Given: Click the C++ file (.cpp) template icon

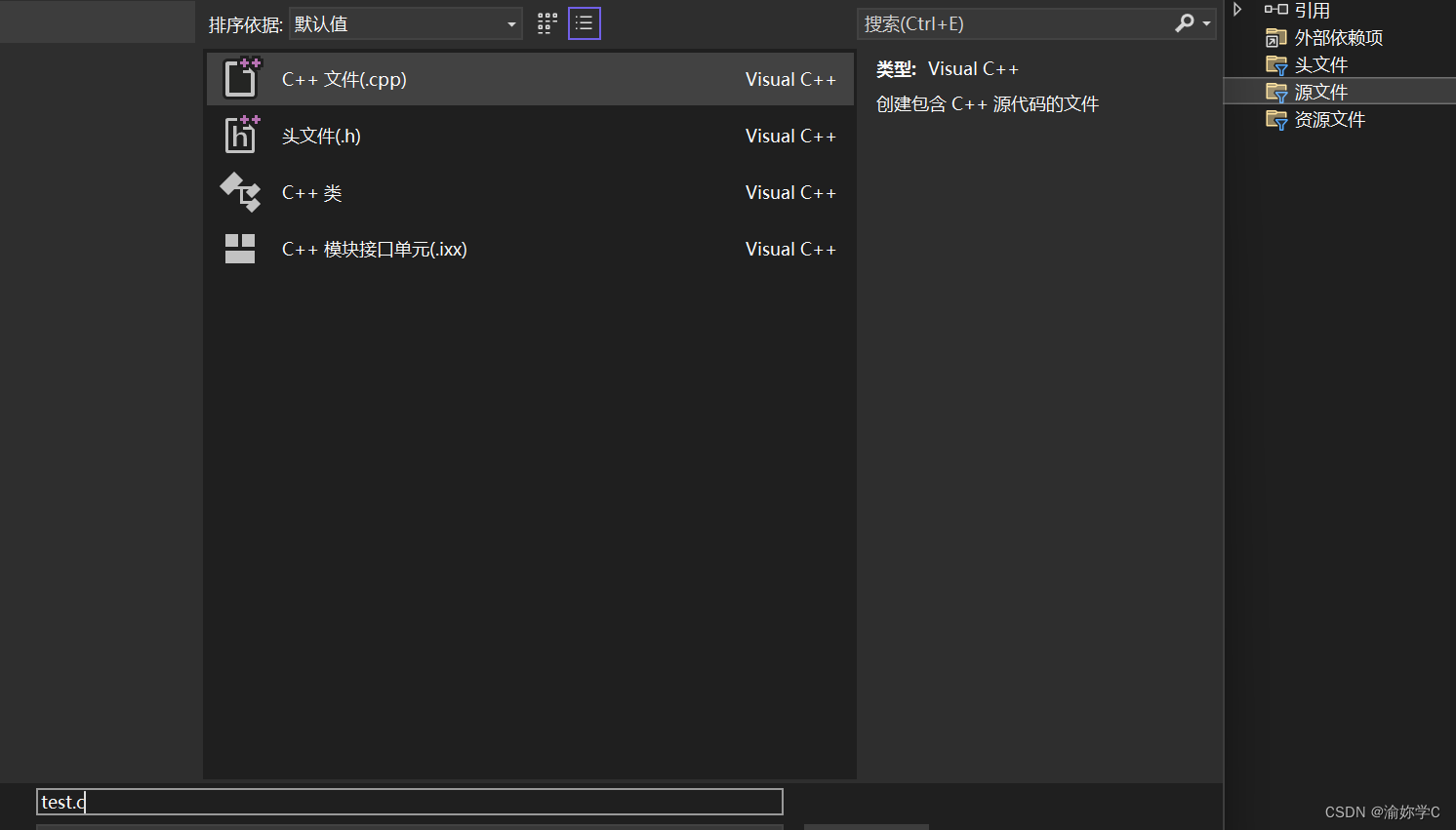Looking at the screenshot, I should coord(241,78).
